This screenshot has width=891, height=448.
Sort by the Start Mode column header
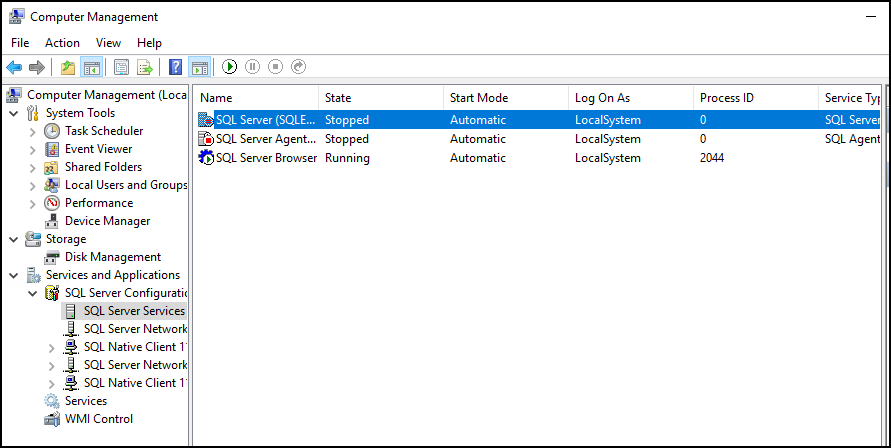506,98
